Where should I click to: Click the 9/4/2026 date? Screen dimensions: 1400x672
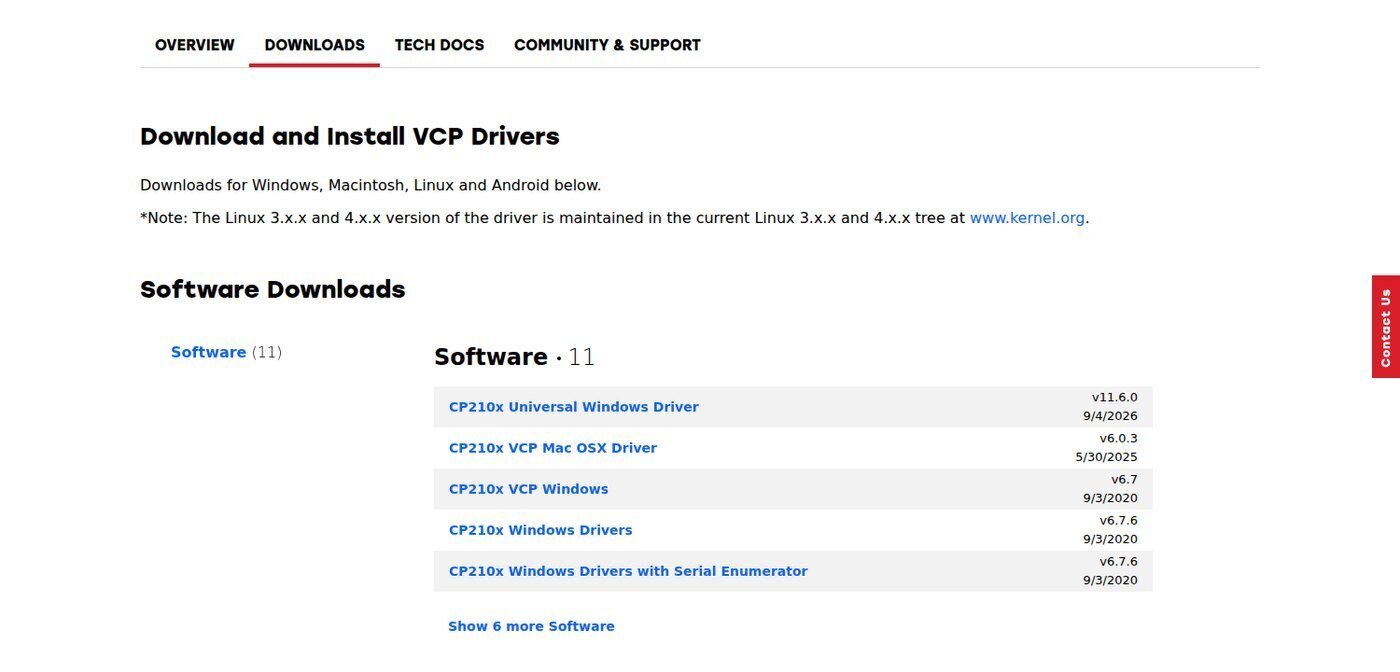coord(1110,416)
